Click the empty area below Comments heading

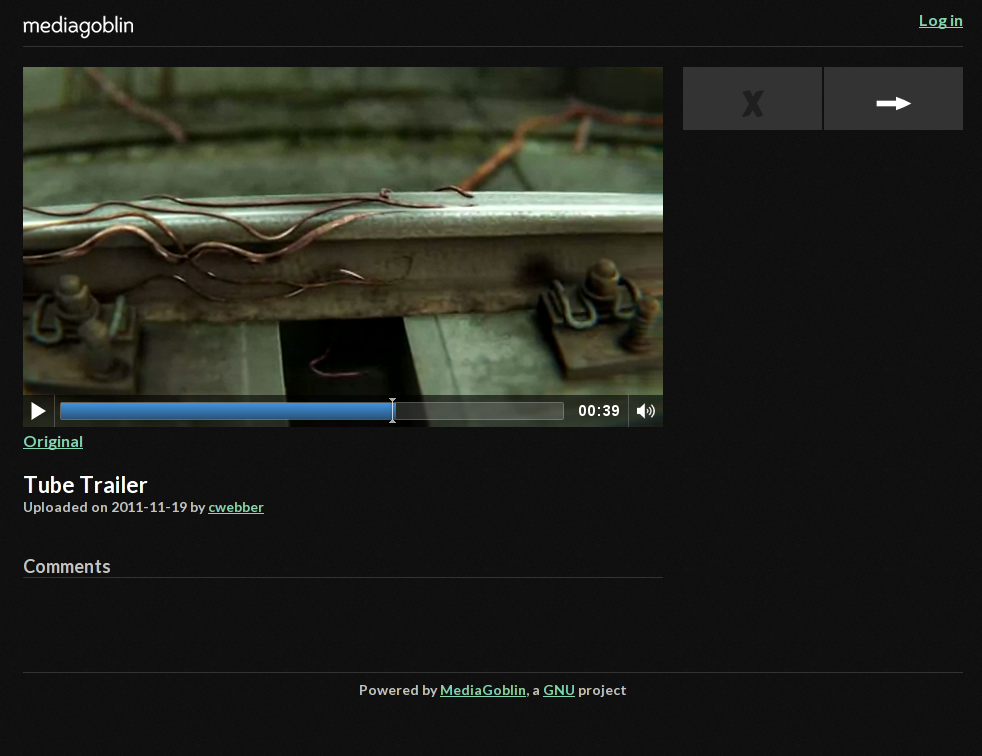pyautogui.click(x=342, y=620)
